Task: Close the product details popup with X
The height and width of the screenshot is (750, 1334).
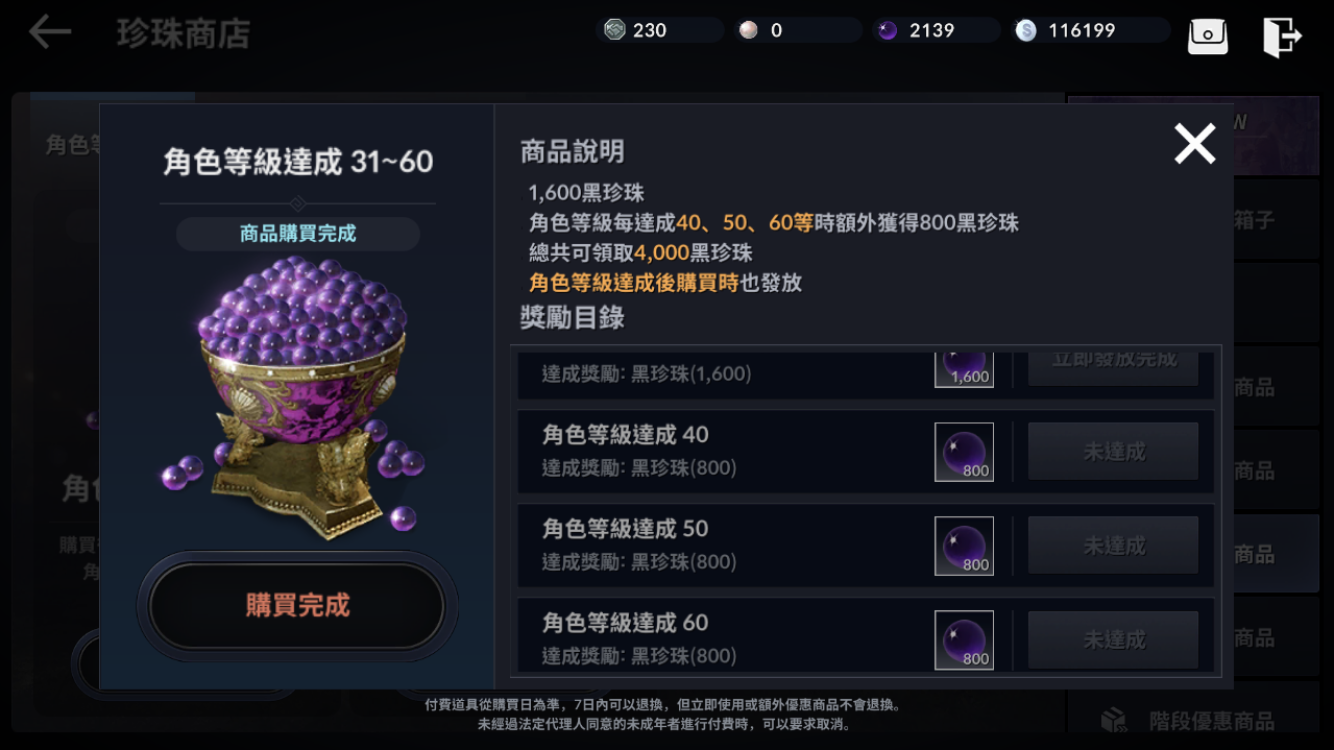Action: (1195, 144)
